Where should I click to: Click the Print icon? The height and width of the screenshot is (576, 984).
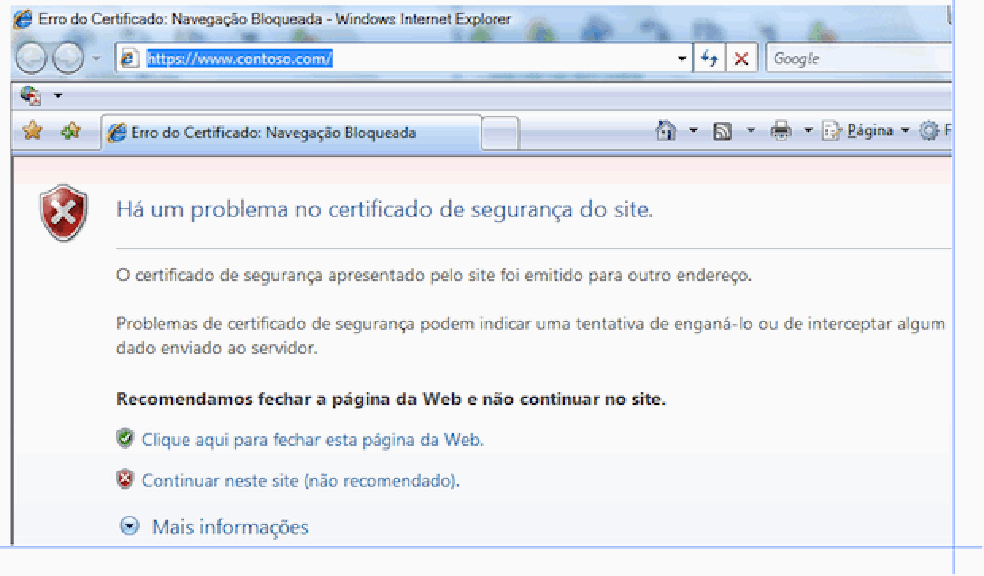point(779,130)
